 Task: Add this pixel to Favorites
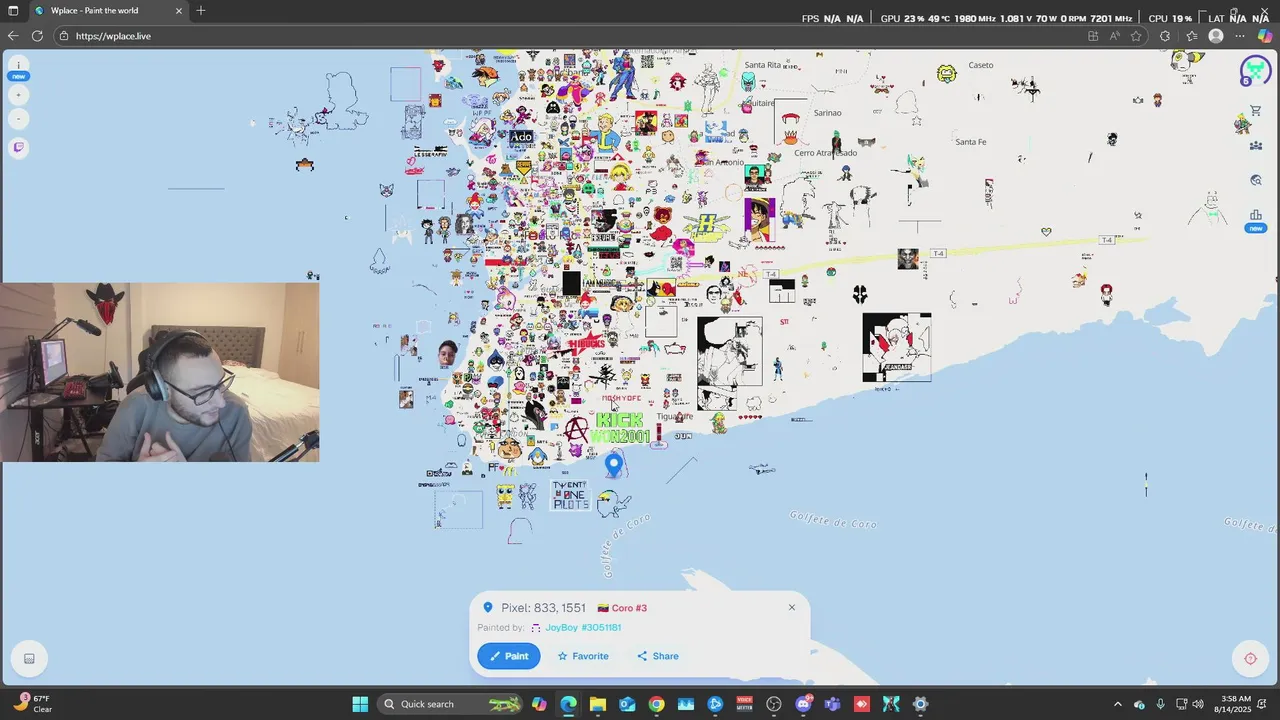(x=583, y=656)
